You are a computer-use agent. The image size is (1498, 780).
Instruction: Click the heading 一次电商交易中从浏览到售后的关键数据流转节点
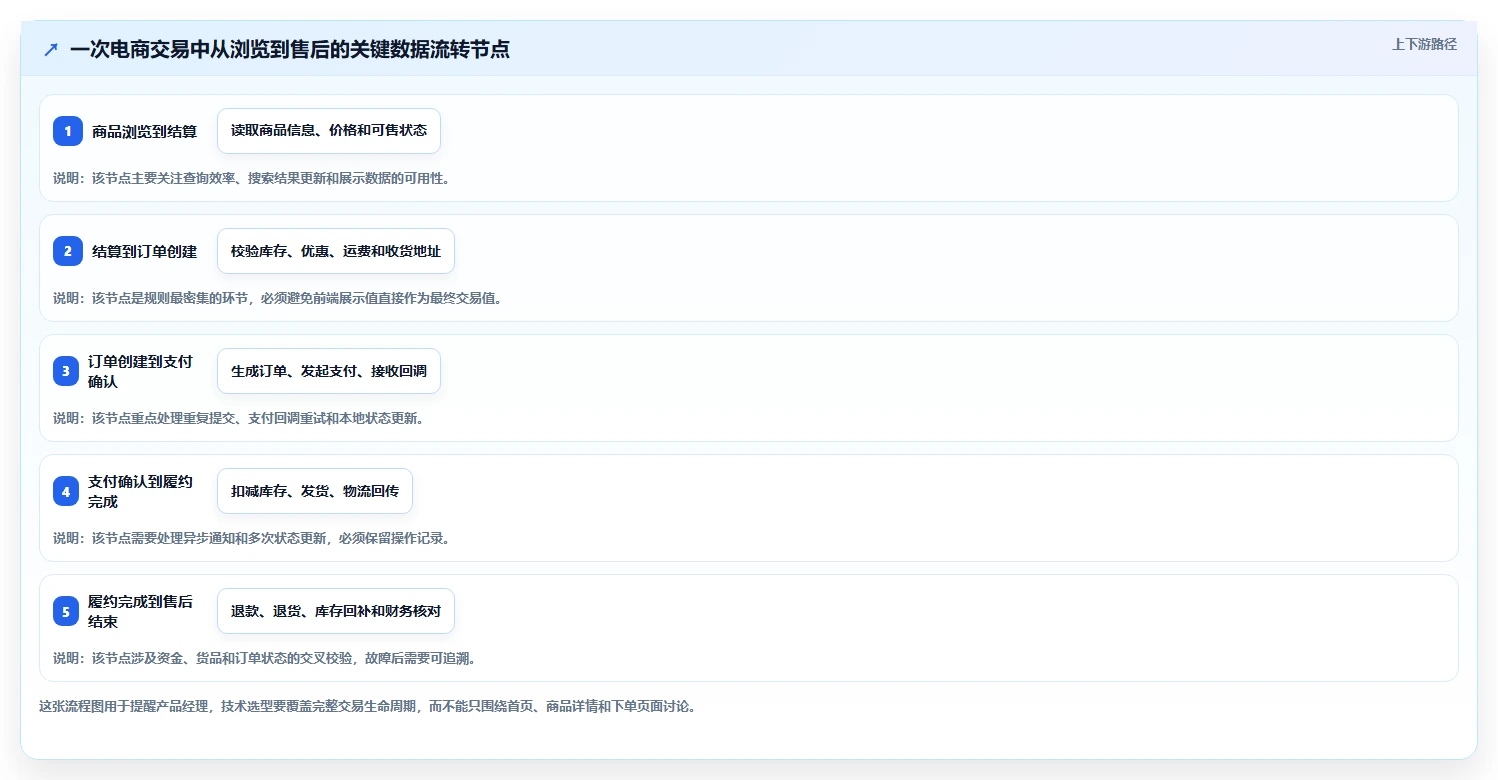click(290, 49)
